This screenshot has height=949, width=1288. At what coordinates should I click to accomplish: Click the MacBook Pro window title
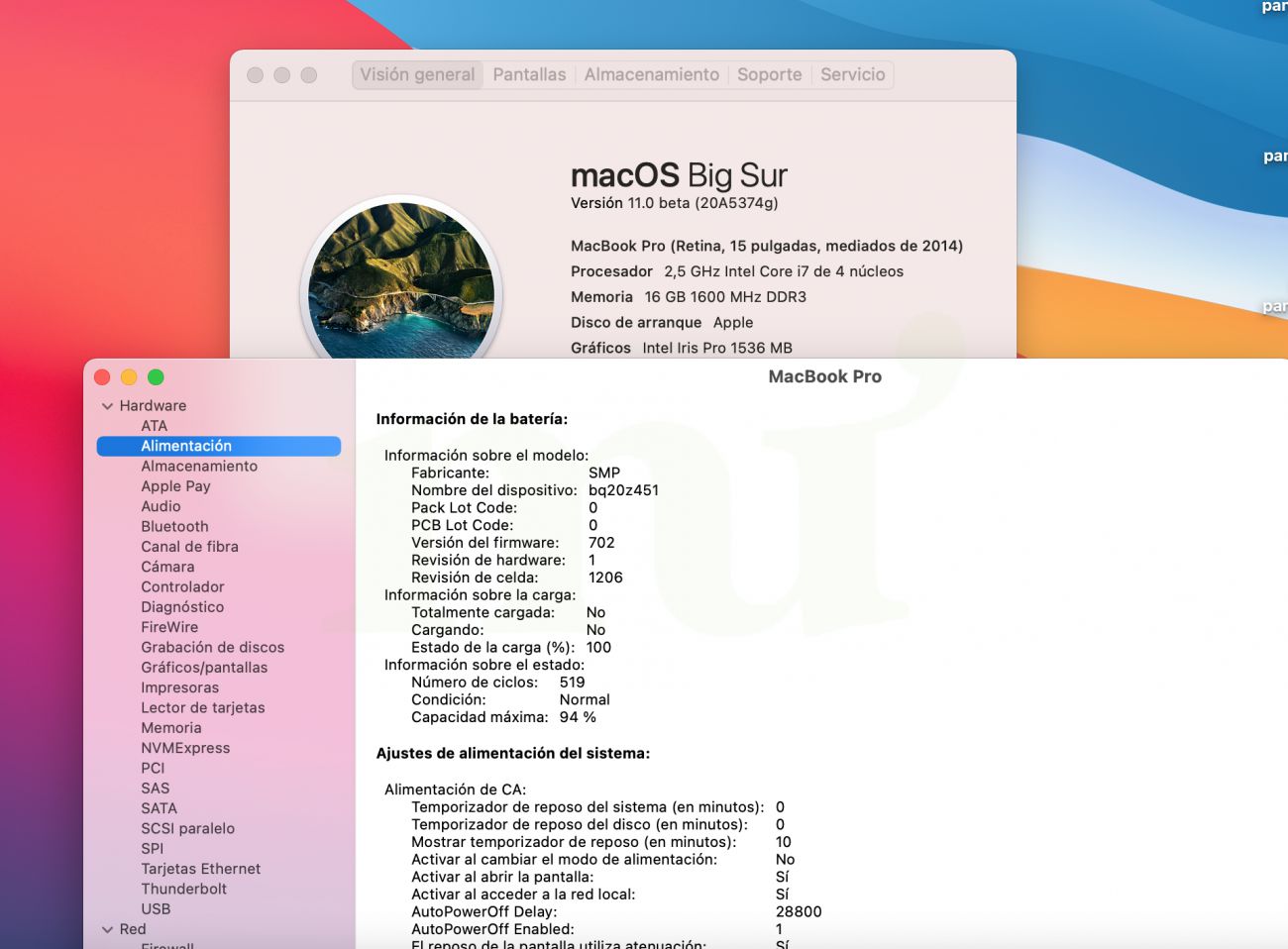[x=825, y=376]
